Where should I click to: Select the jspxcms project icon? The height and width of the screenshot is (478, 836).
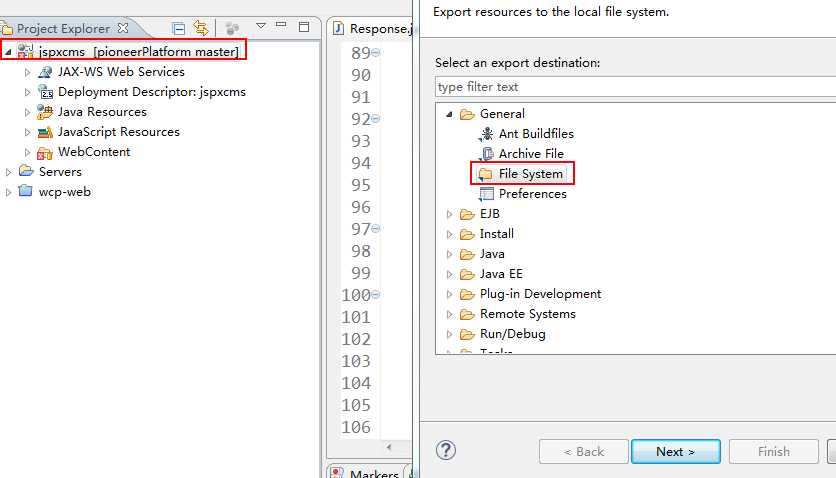pyautogui.click(x=25, y=51)
